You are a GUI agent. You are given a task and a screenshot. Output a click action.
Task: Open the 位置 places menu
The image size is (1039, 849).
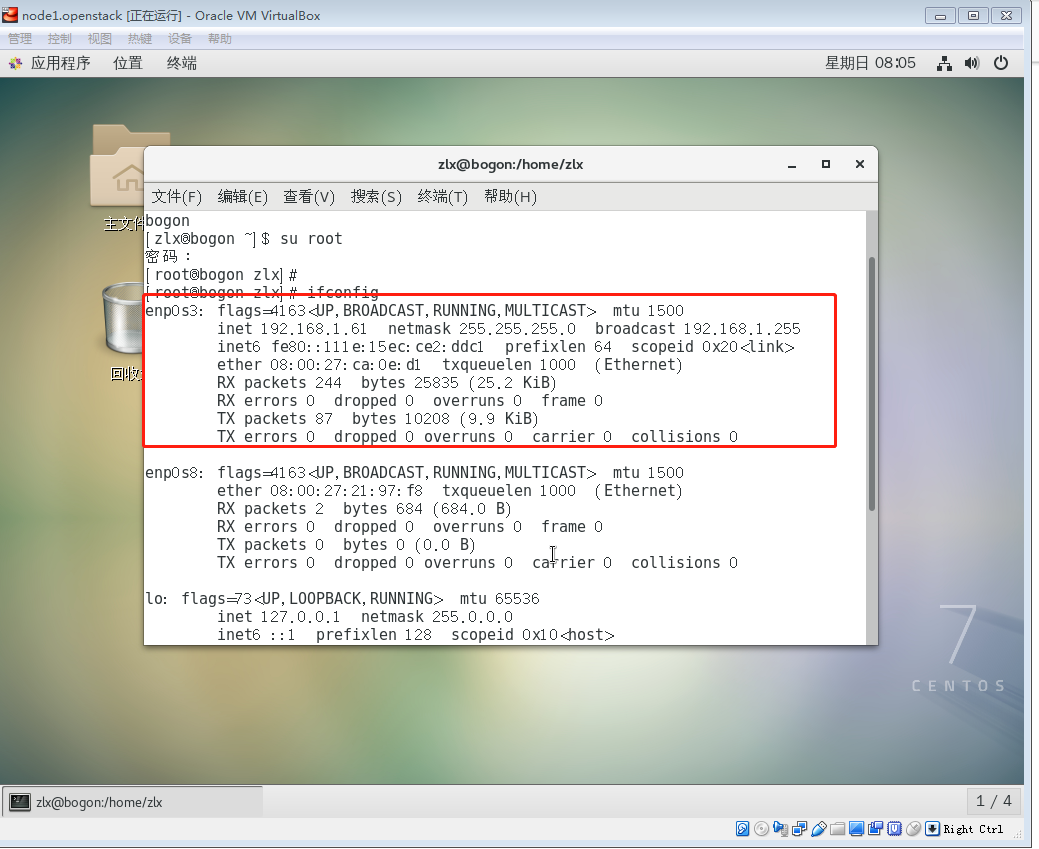128,64
